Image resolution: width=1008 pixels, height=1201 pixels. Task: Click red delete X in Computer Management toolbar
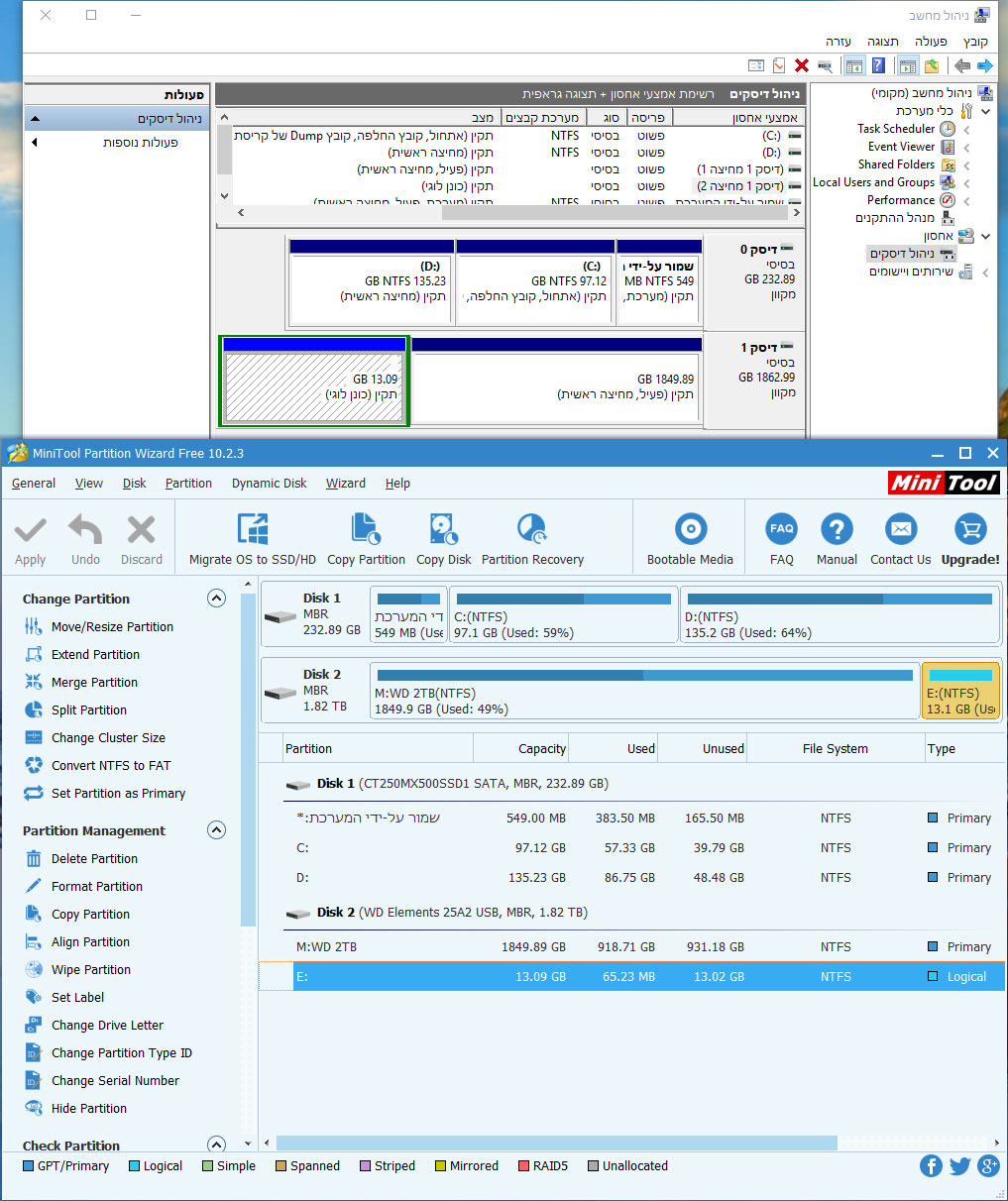[x=802, y=66]
